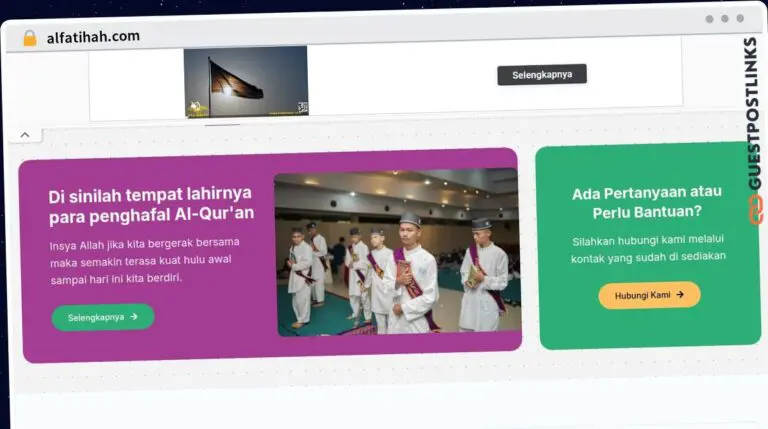Viewport: 768px width, 429px height.
Task: Open the flag image thumbnail
Action: (x=246, y=82)
